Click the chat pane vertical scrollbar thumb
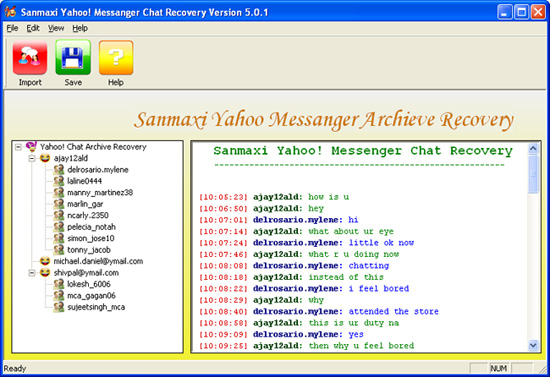Viewport: 550px width, 377px height. [533, 174]
